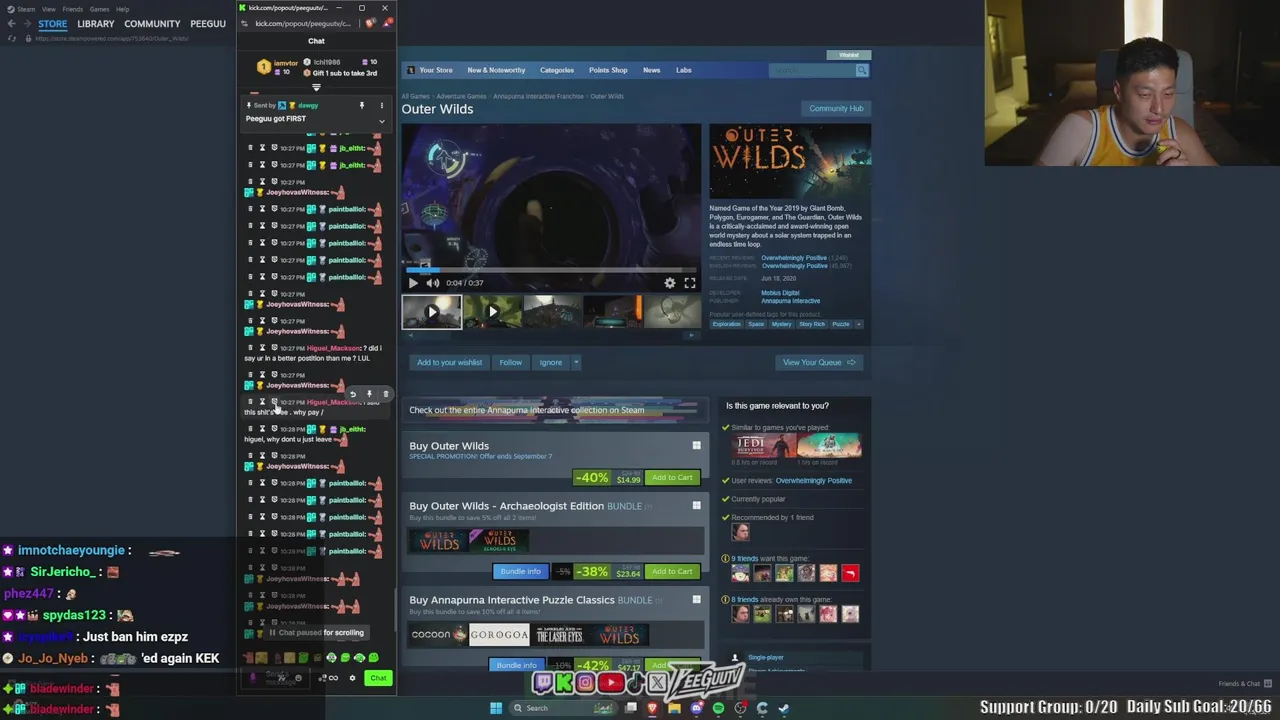
Task: Open Steam from taskbar
Action: (x=784, y=708)
